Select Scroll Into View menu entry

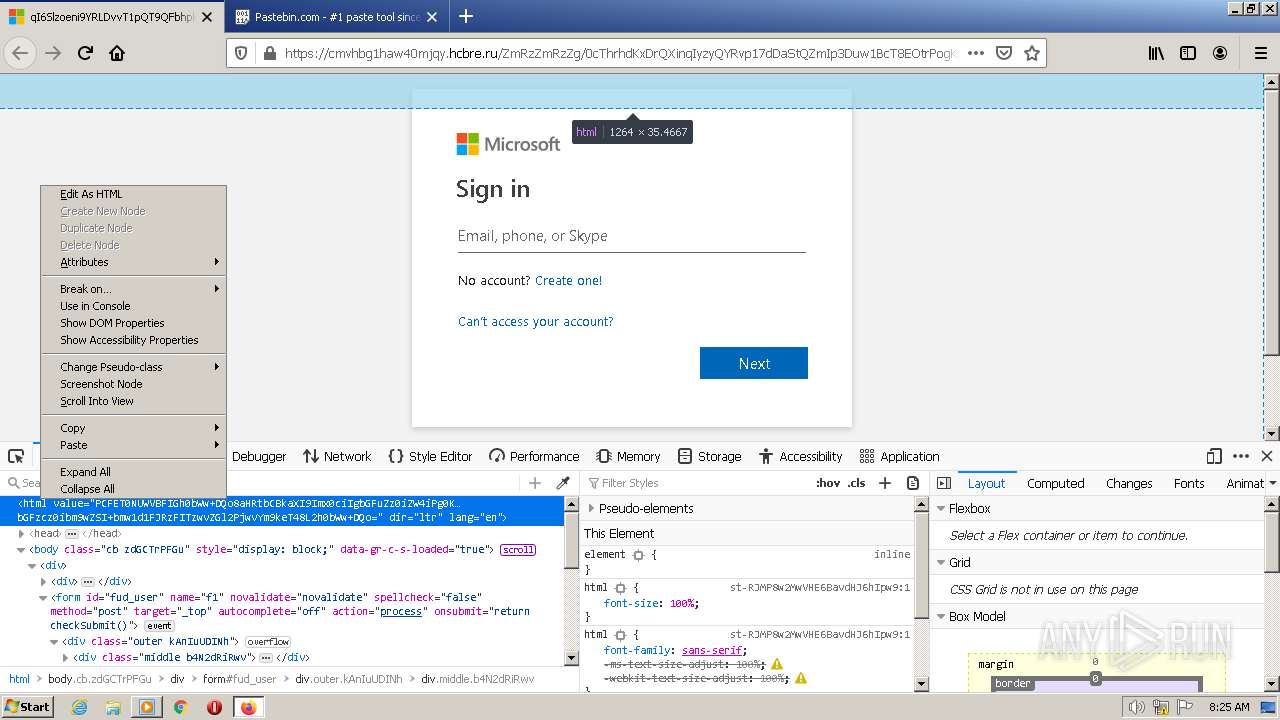[x=134, y=401]
